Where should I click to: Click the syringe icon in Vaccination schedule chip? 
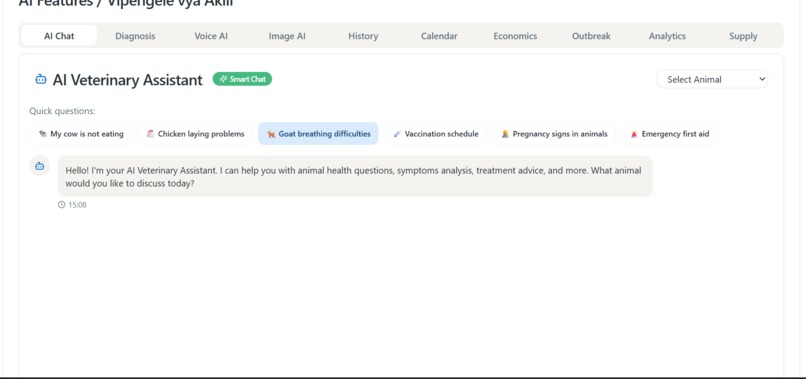click(397, 134)
